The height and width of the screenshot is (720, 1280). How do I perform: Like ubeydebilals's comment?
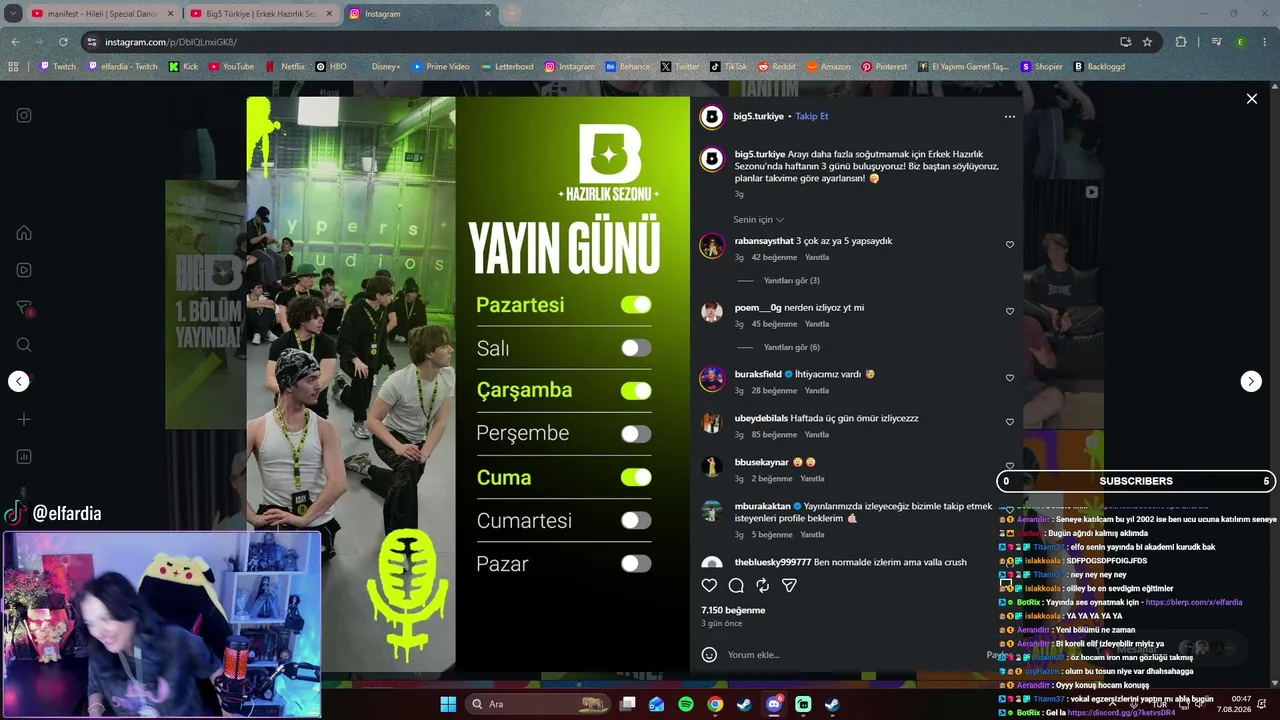(x=1010, y=422)
